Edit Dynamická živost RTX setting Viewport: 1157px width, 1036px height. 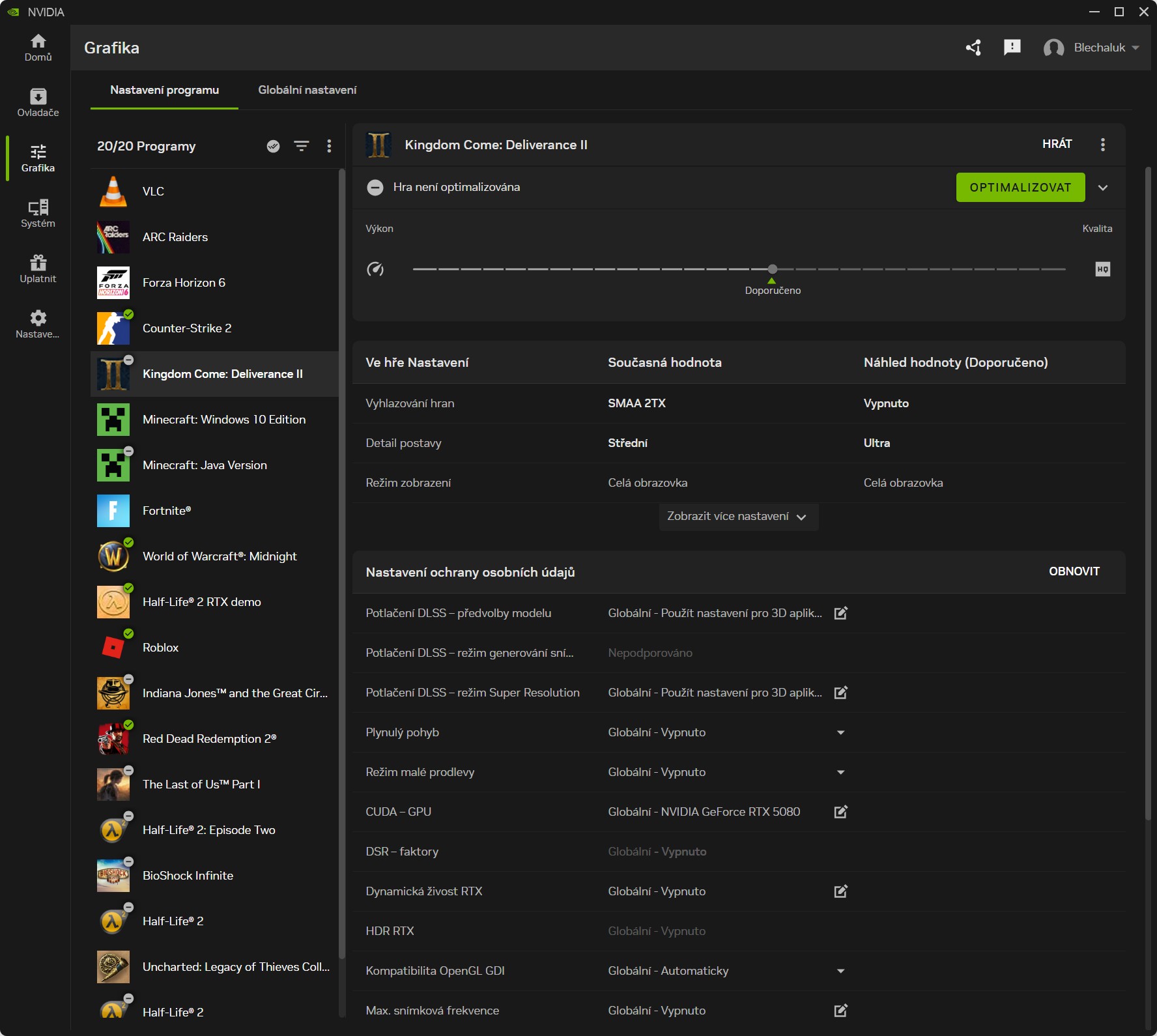[841, 891]
